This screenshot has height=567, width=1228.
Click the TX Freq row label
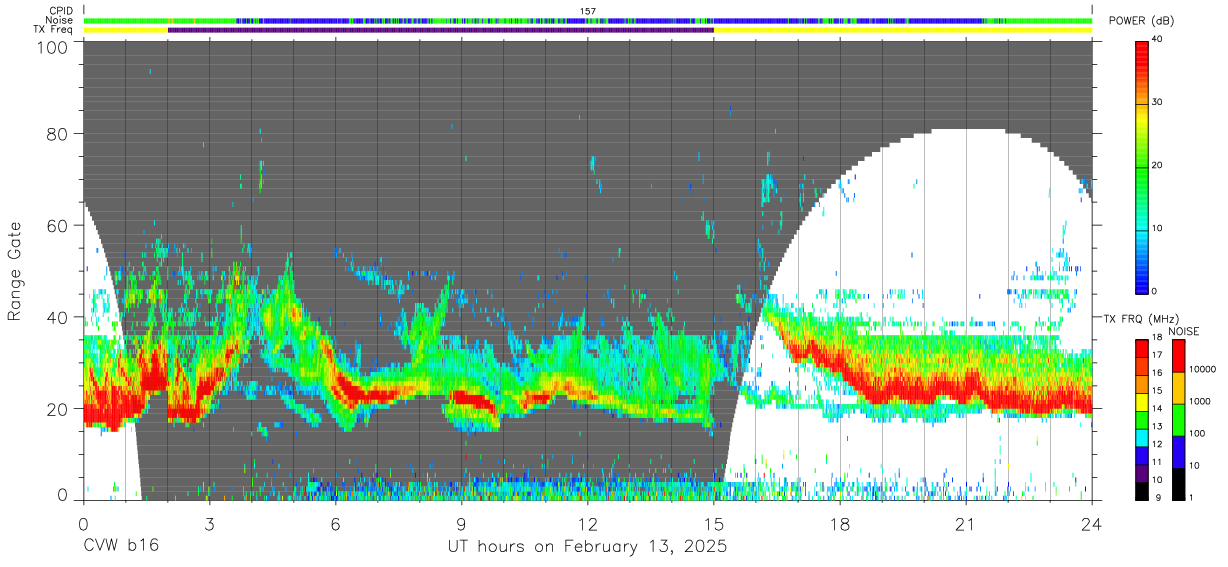pyautogui.click(x=54, y=30)
